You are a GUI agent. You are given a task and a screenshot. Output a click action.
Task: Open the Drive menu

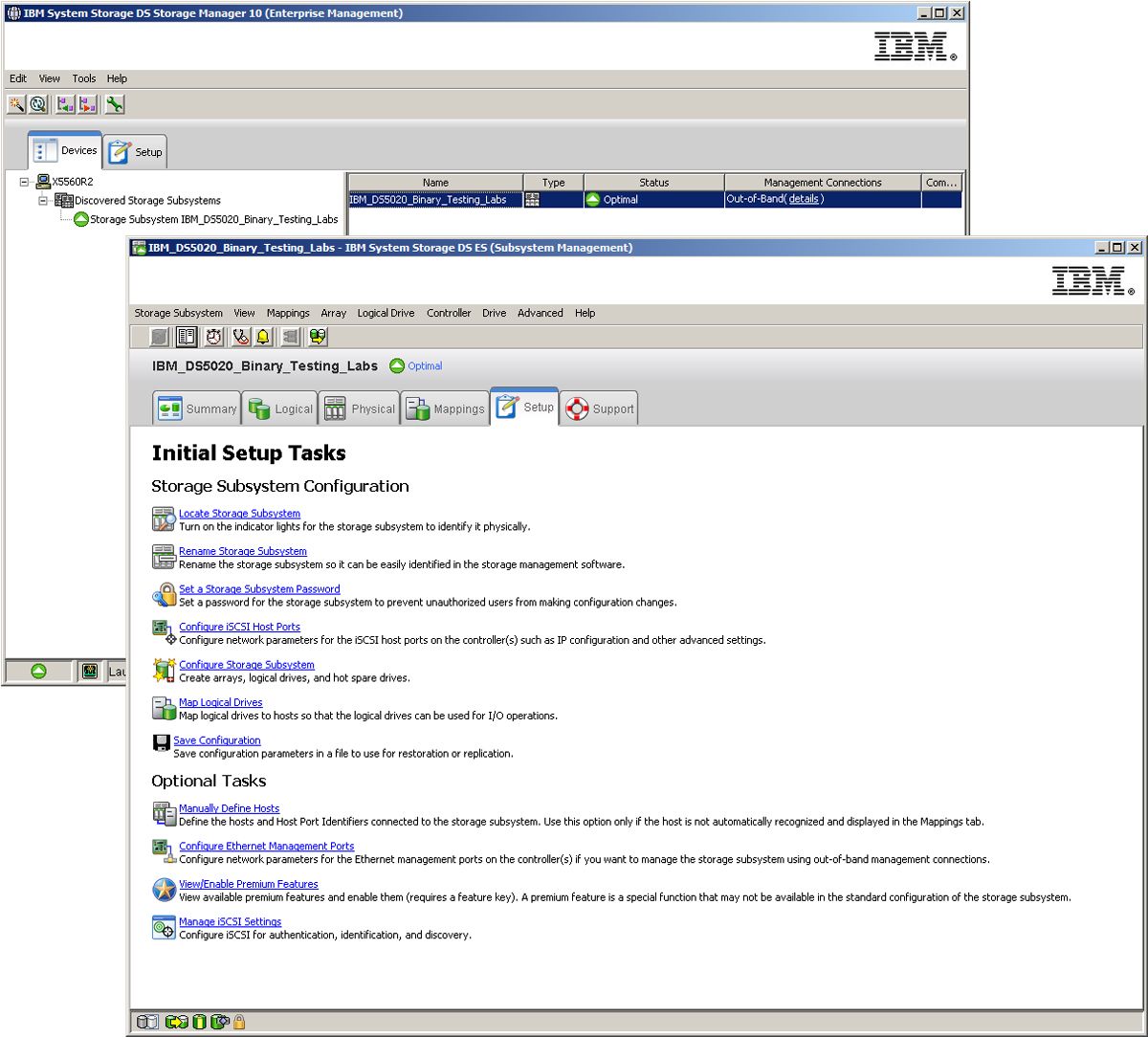pos(495,313)
